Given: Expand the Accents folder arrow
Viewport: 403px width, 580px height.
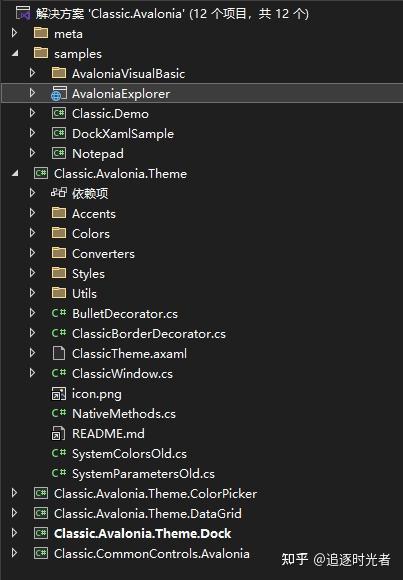Looking at the screenshot, I should point(33,213).
